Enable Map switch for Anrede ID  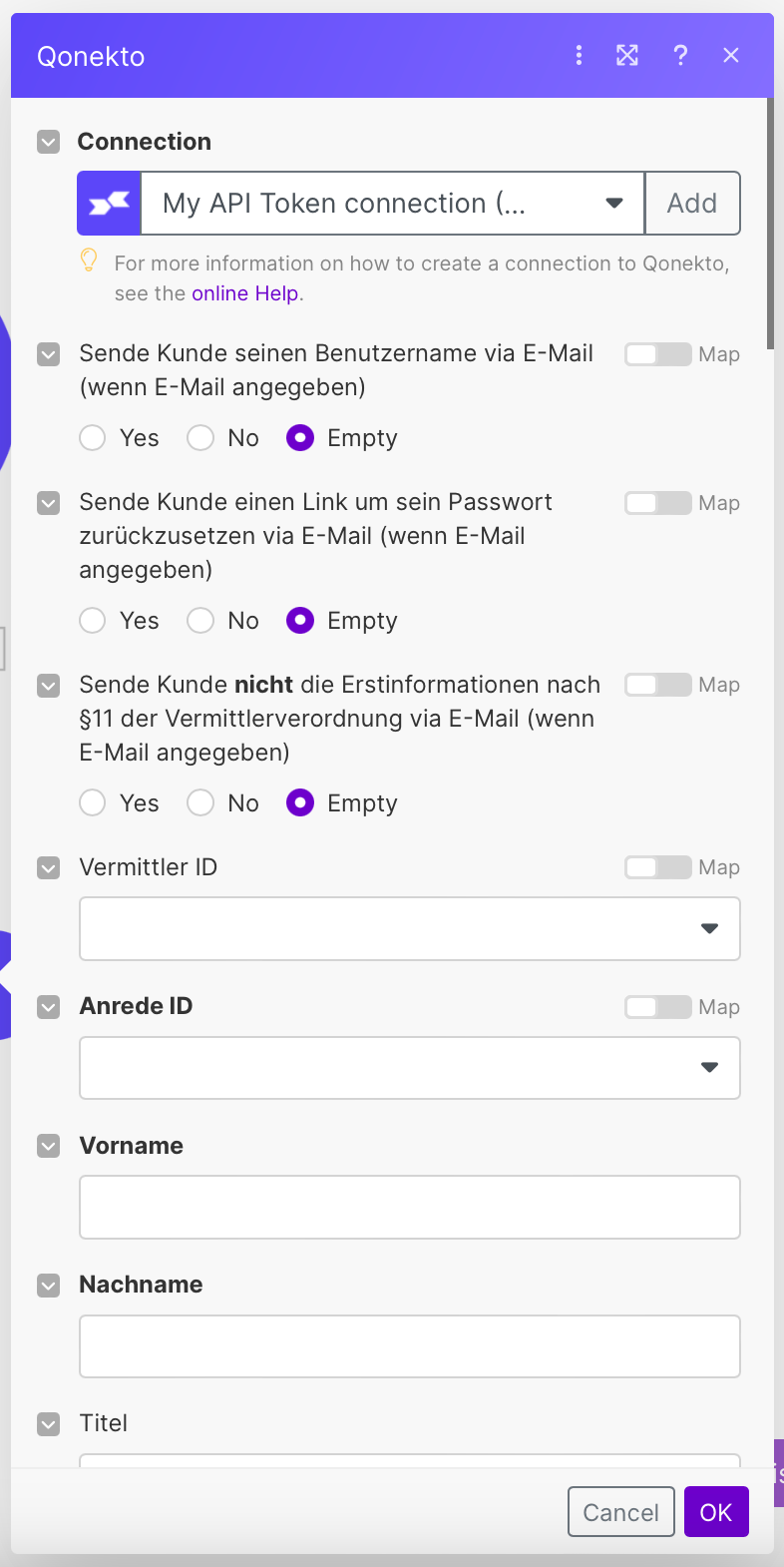[657, 1007]
